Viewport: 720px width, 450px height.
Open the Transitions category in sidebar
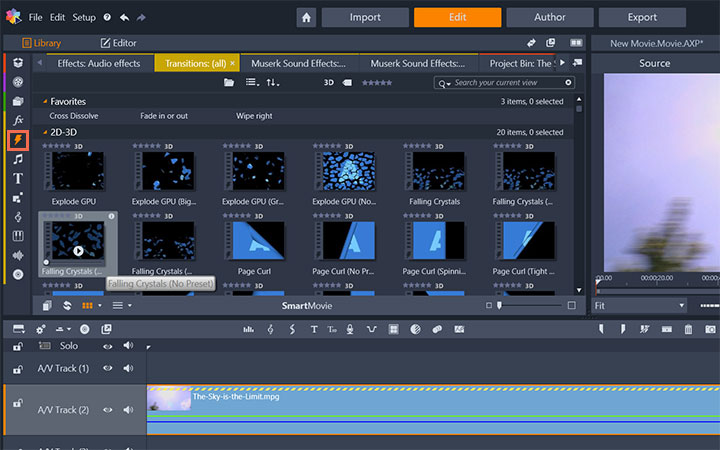pos(18,140)
